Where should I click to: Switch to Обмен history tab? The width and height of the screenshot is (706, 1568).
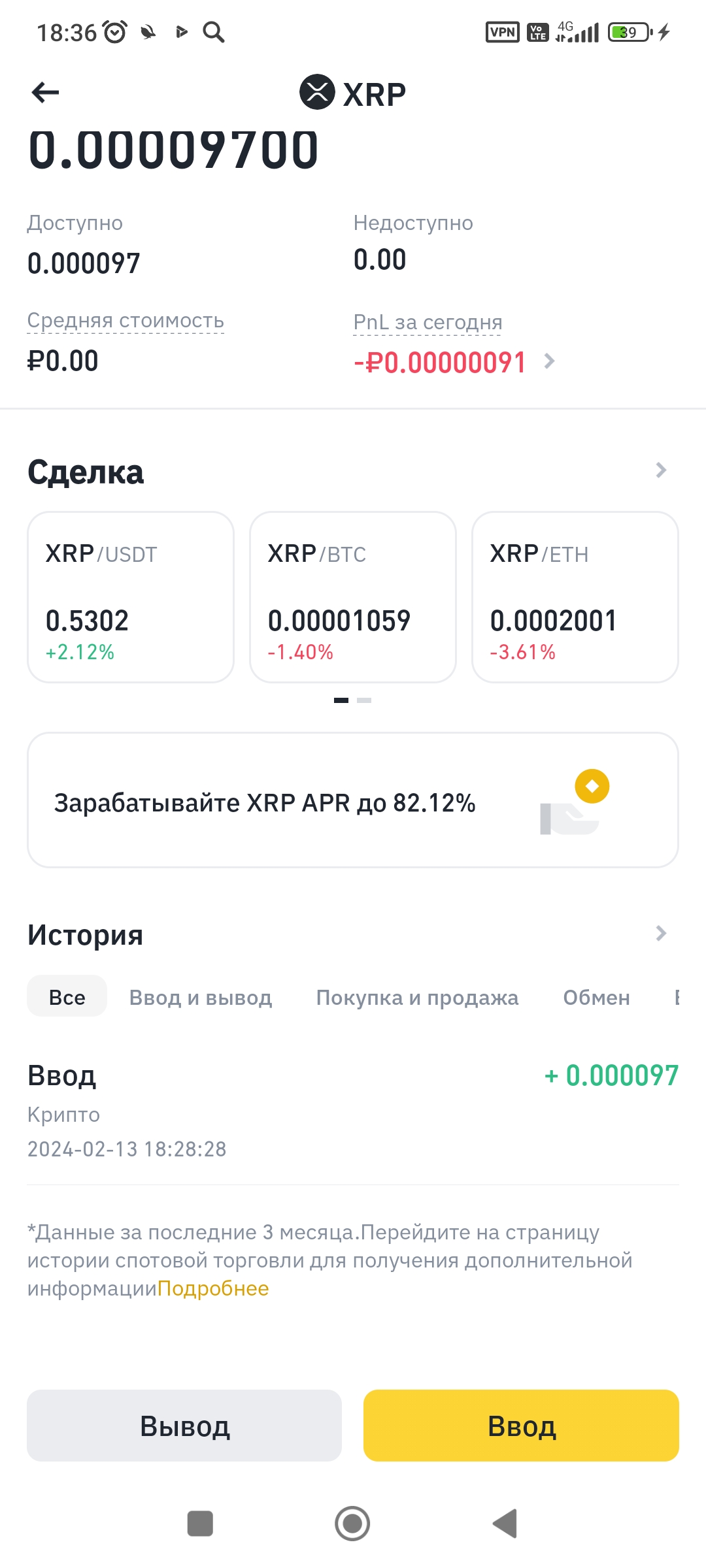pyautogui.click(x=596, y=998)
